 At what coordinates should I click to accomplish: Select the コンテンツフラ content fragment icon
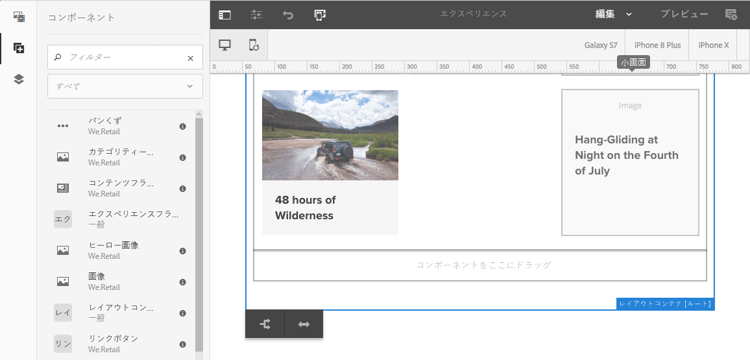click(x=63, y=188)
